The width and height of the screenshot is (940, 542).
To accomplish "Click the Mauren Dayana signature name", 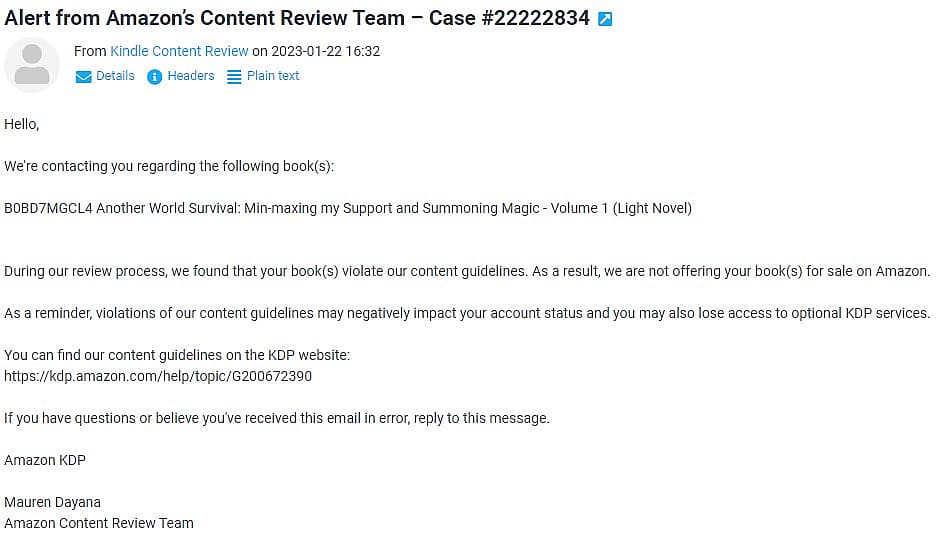I will [x=52, y=502].
